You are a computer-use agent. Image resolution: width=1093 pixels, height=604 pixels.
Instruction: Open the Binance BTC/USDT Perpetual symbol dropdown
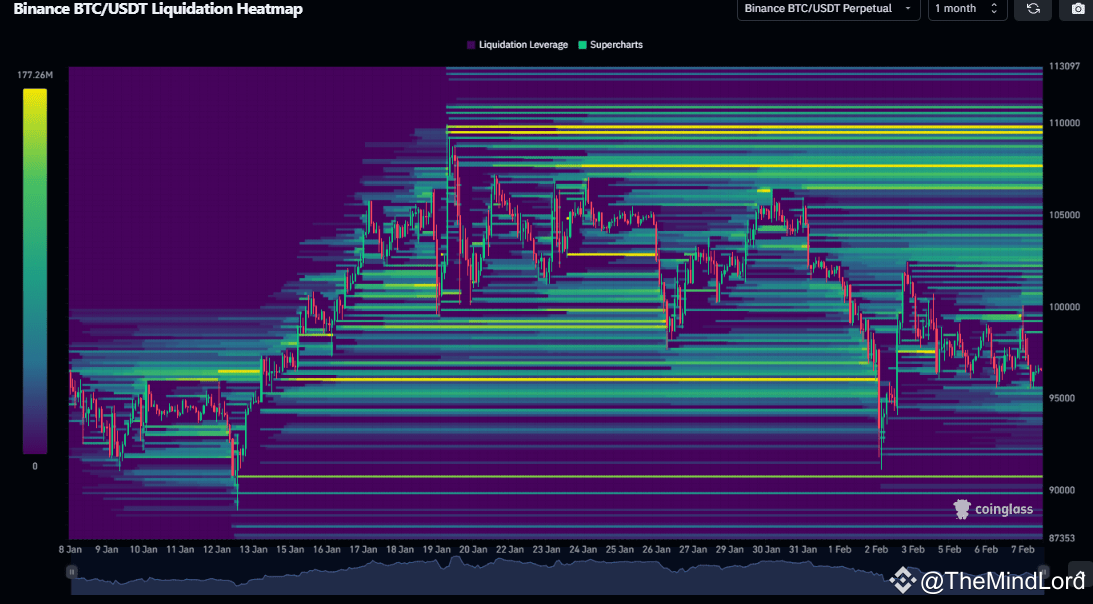click(828, 9)
